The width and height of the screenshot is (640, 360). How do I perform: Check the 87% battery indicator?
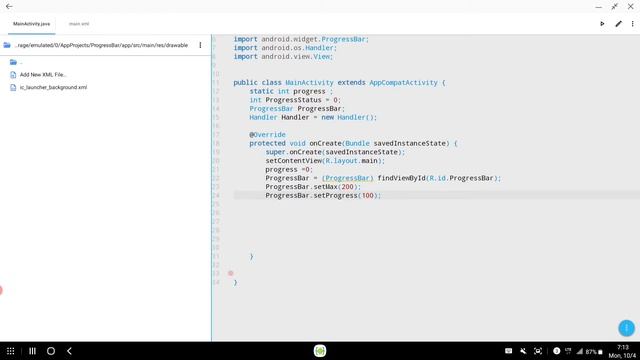594,351
